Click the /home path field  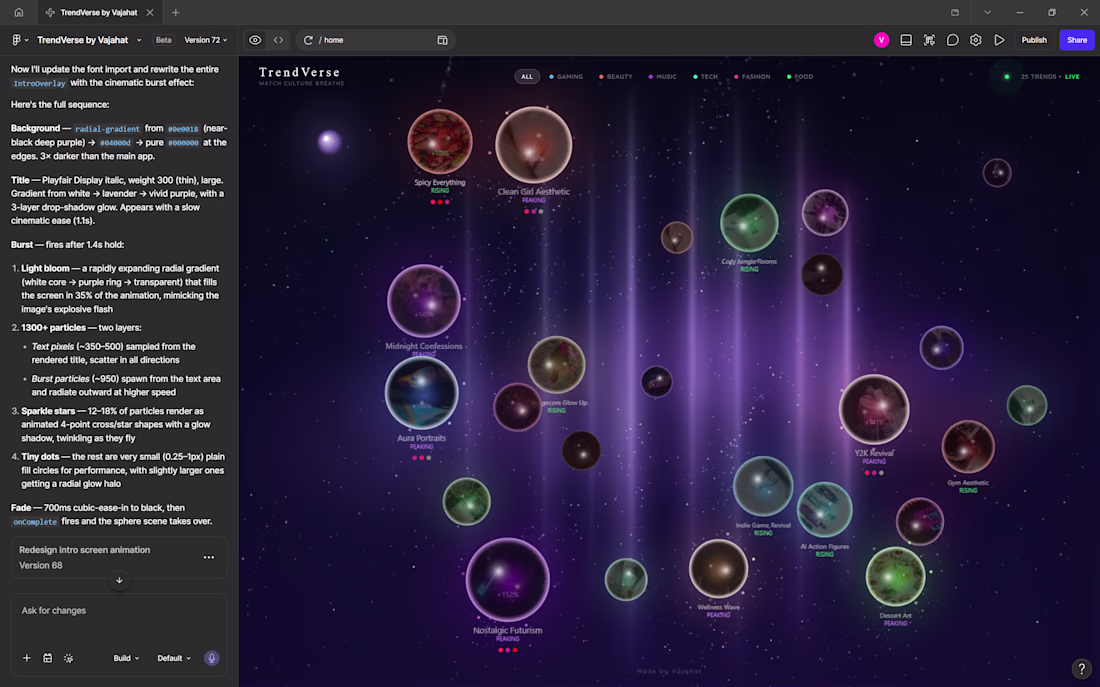375,40
